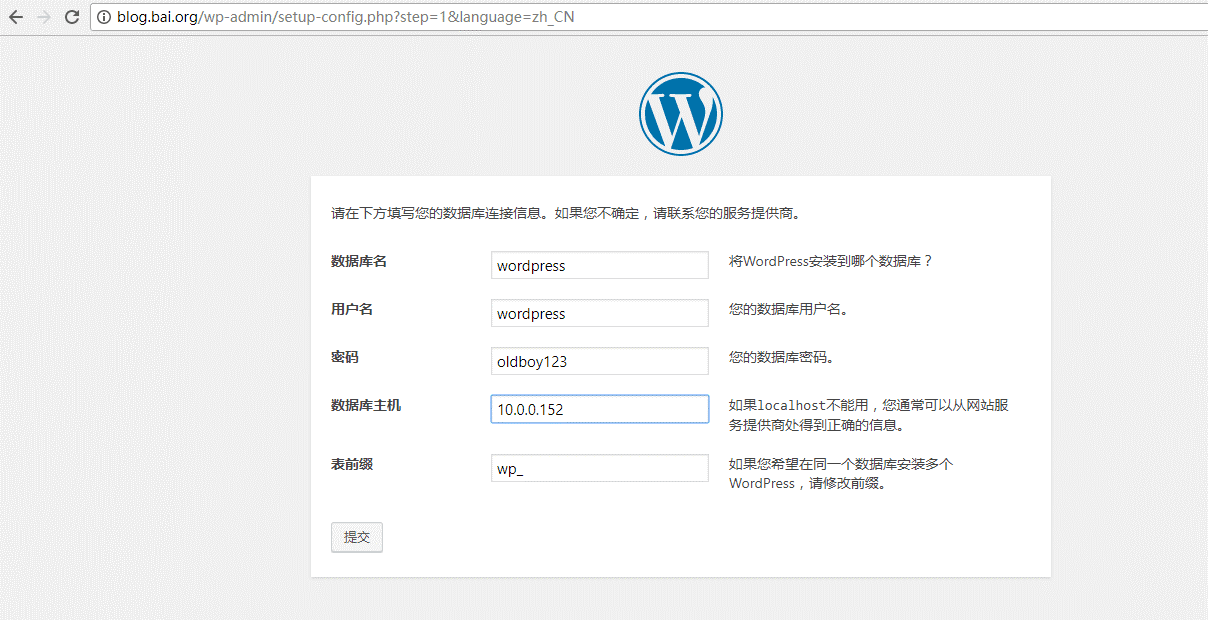1208x620 pixels.
Task: Click the 您的数据库密码 description text
Action: [781, 358]
